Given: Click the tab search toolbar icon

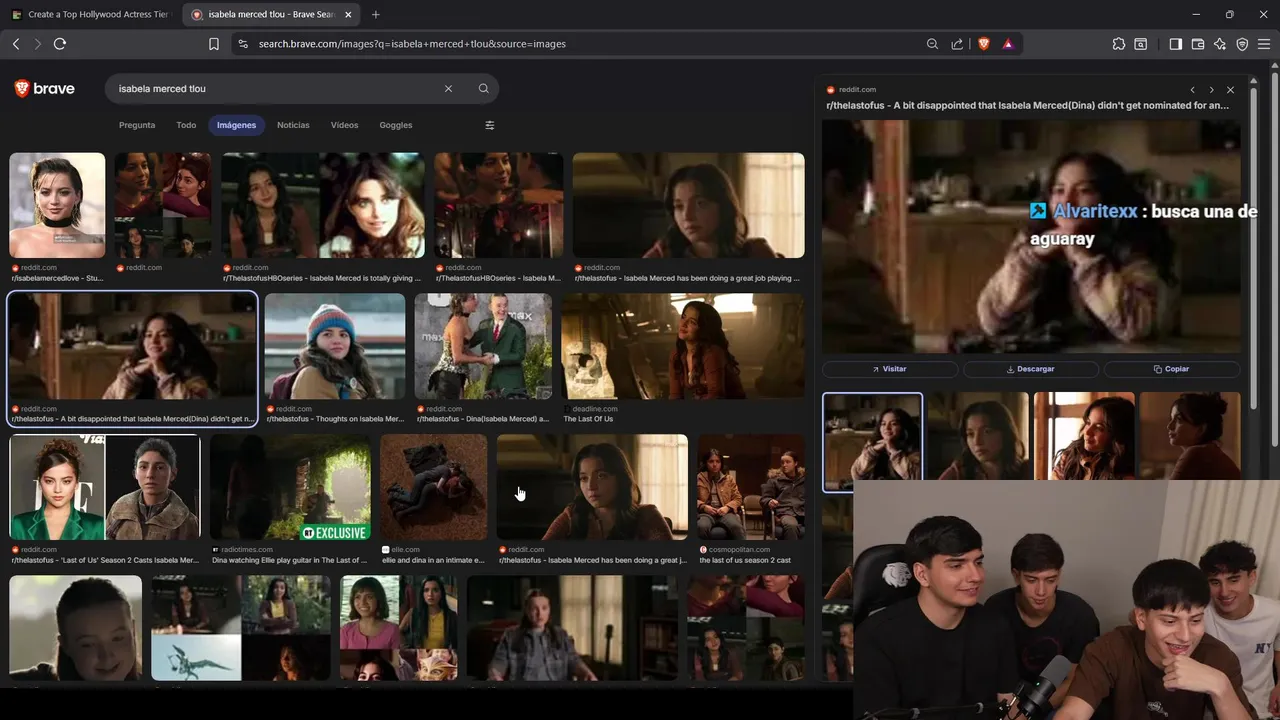Looking at the screenshot, I should pyautogui.click(x=1141, y=44).
